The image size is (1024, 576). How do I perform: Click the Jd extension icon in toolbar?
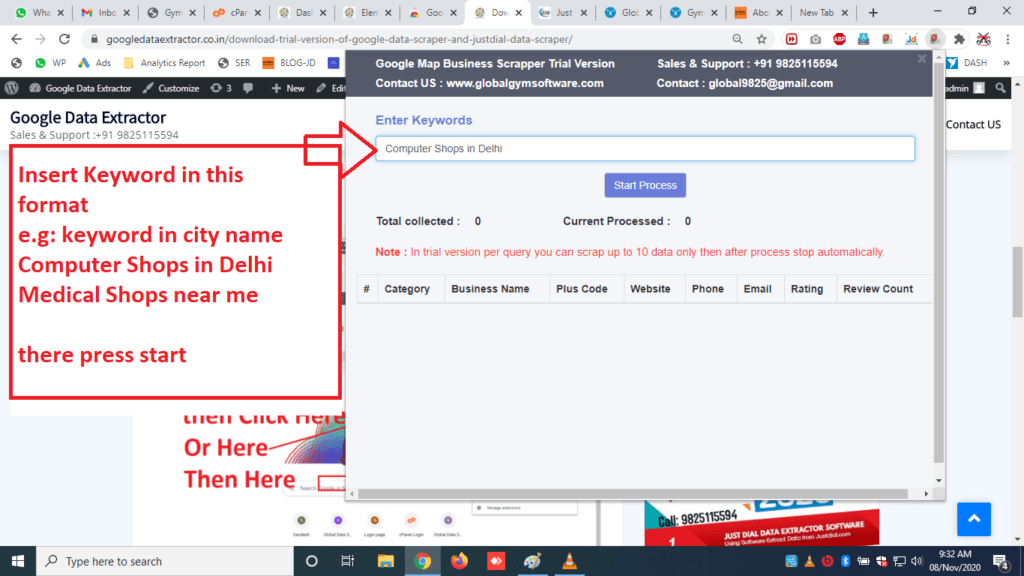coord(911,39)
